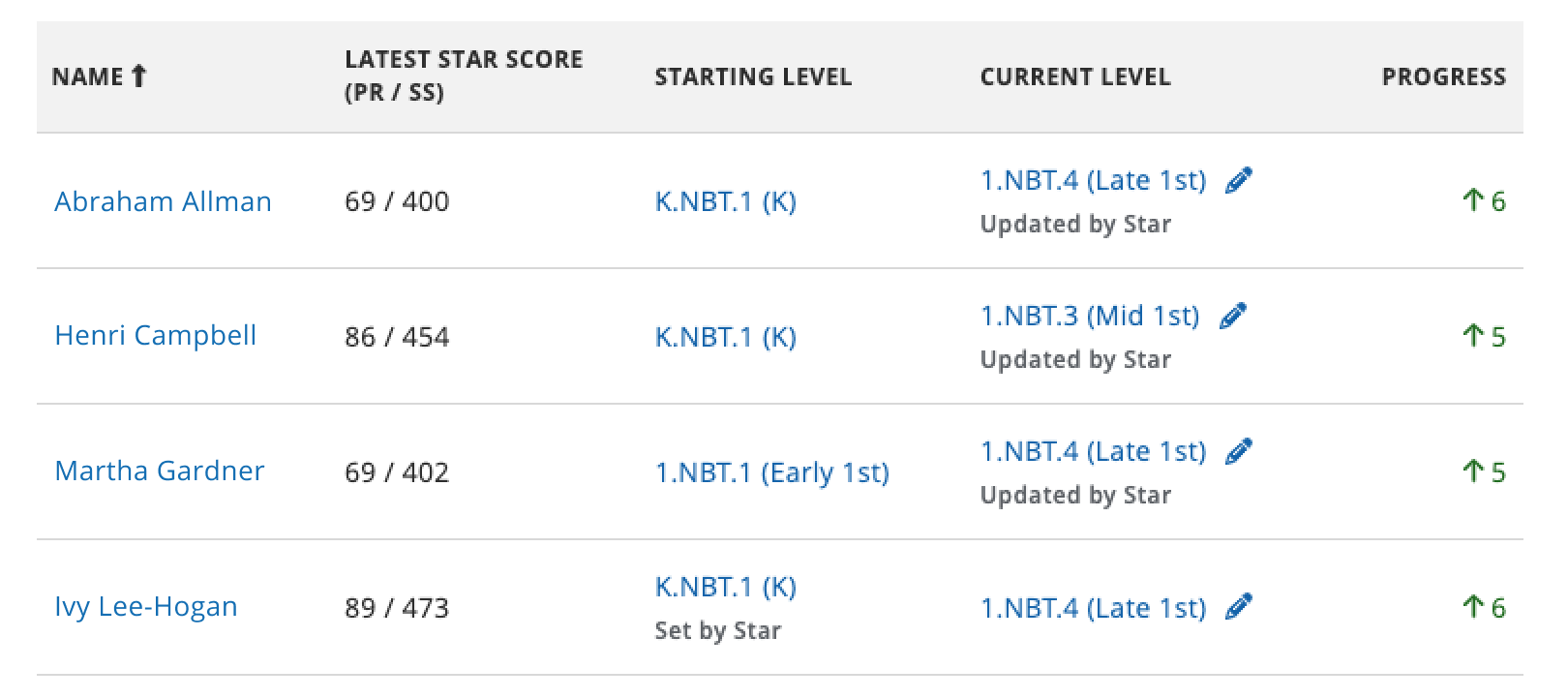Edit Martha Gardner's current level using pencil icon

click(x=1240, y=450)
